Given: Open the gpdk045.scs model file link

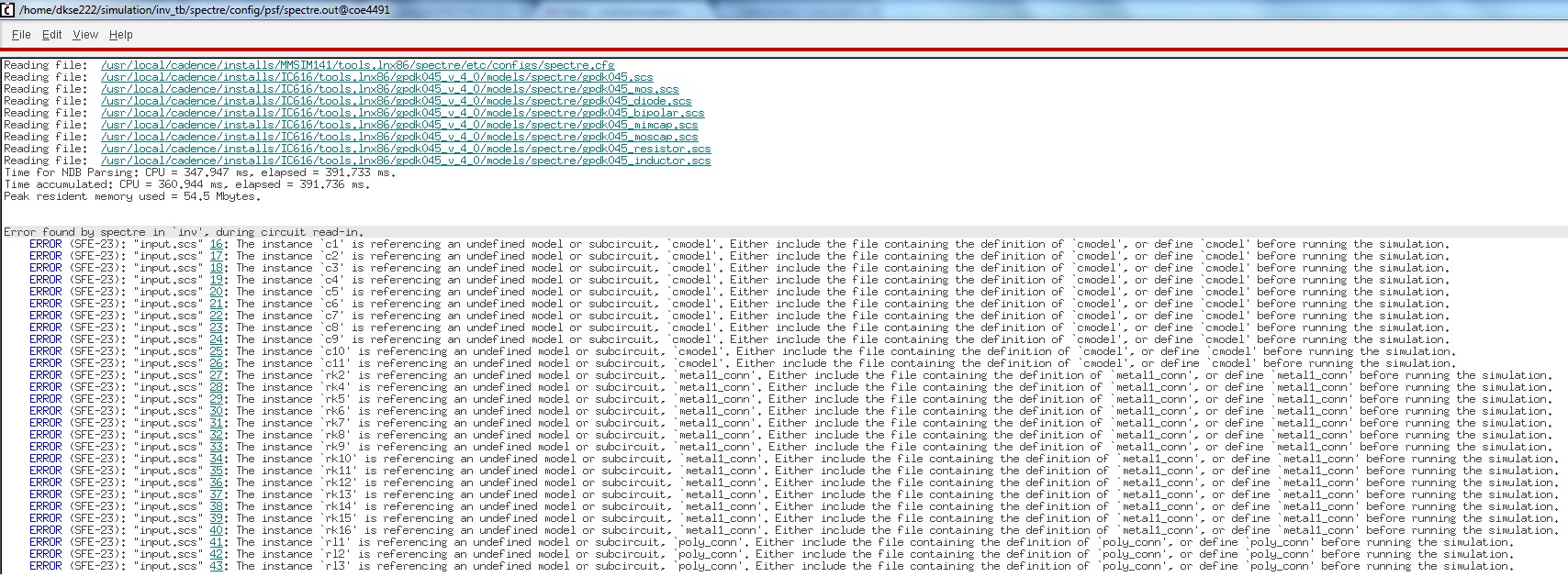Looking at the screenshot, I should click(376, 77).
